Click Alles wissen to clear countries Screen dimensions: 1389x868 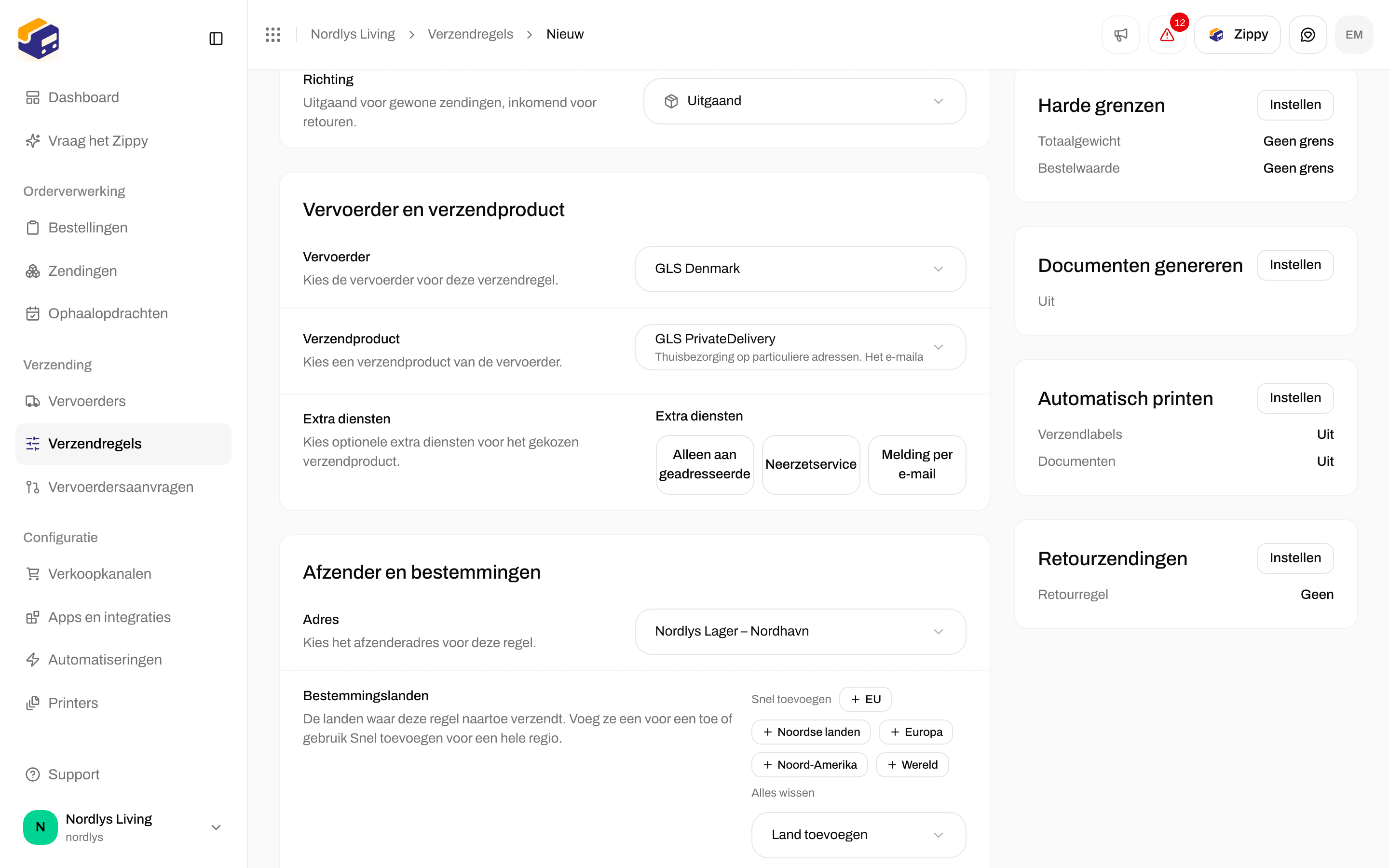783,793
